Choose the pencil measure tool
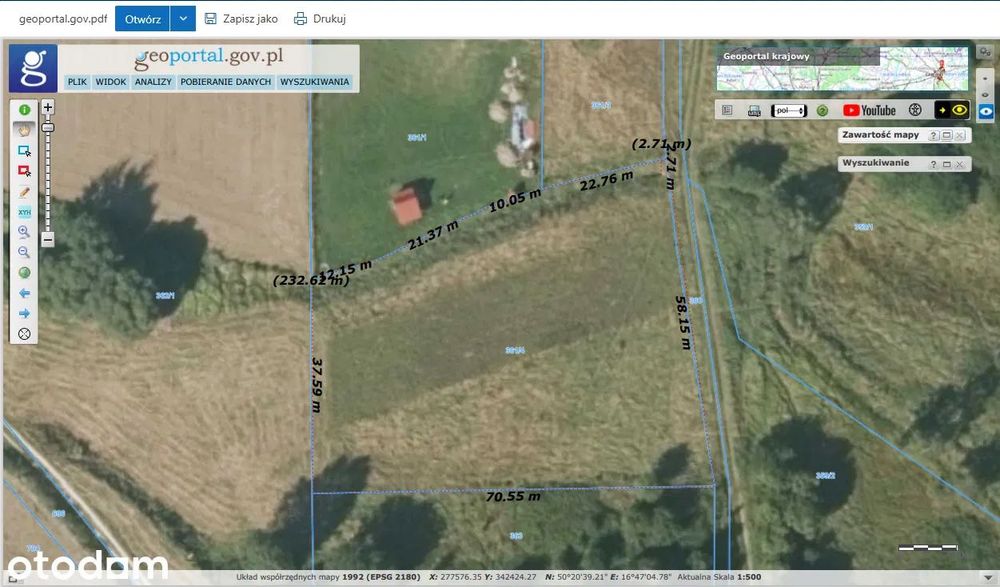Screen dimensions: 1000x587 pyautogui.click(x=24, y=191)
